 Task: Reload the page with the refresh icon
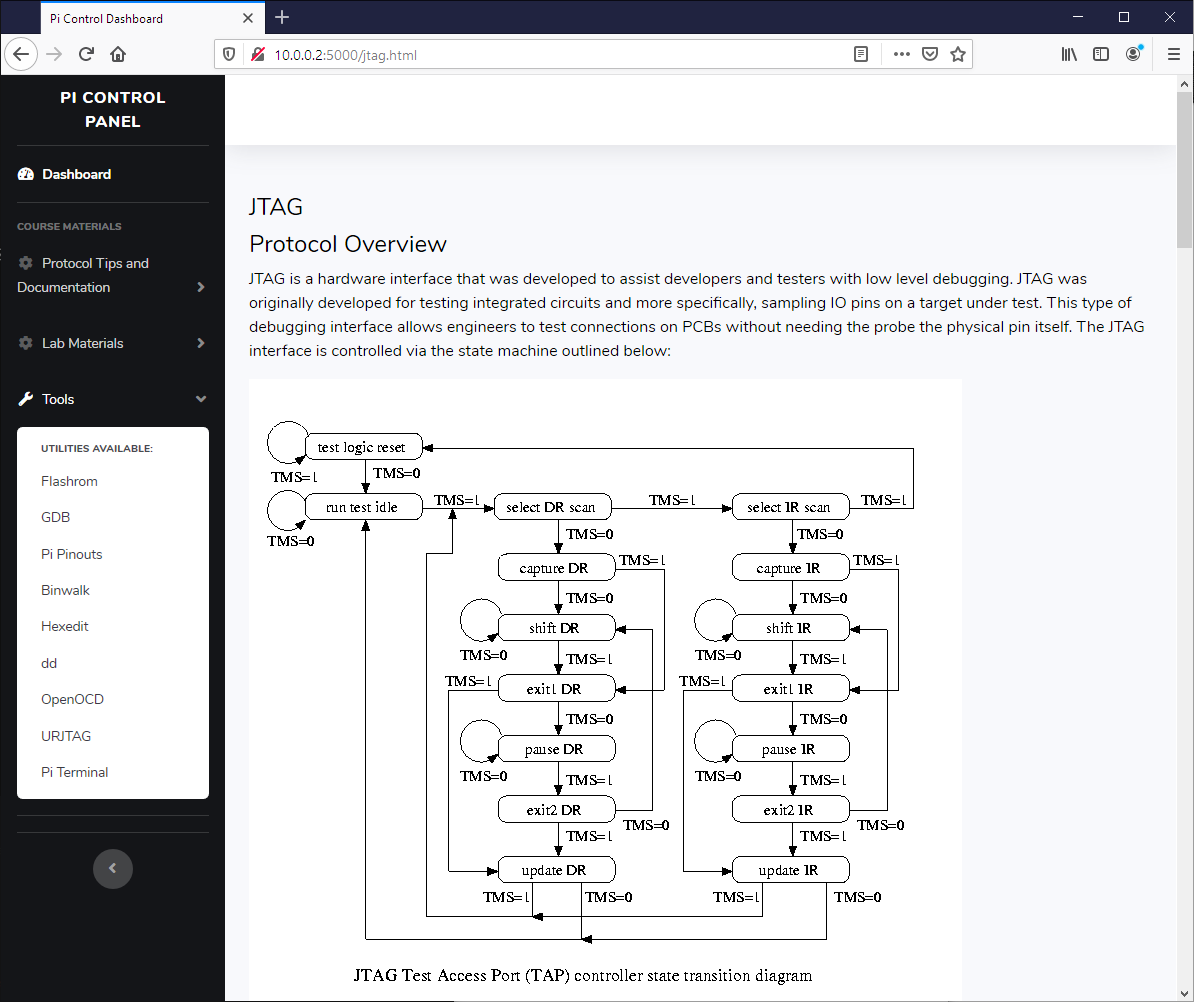tap(86, 55)
